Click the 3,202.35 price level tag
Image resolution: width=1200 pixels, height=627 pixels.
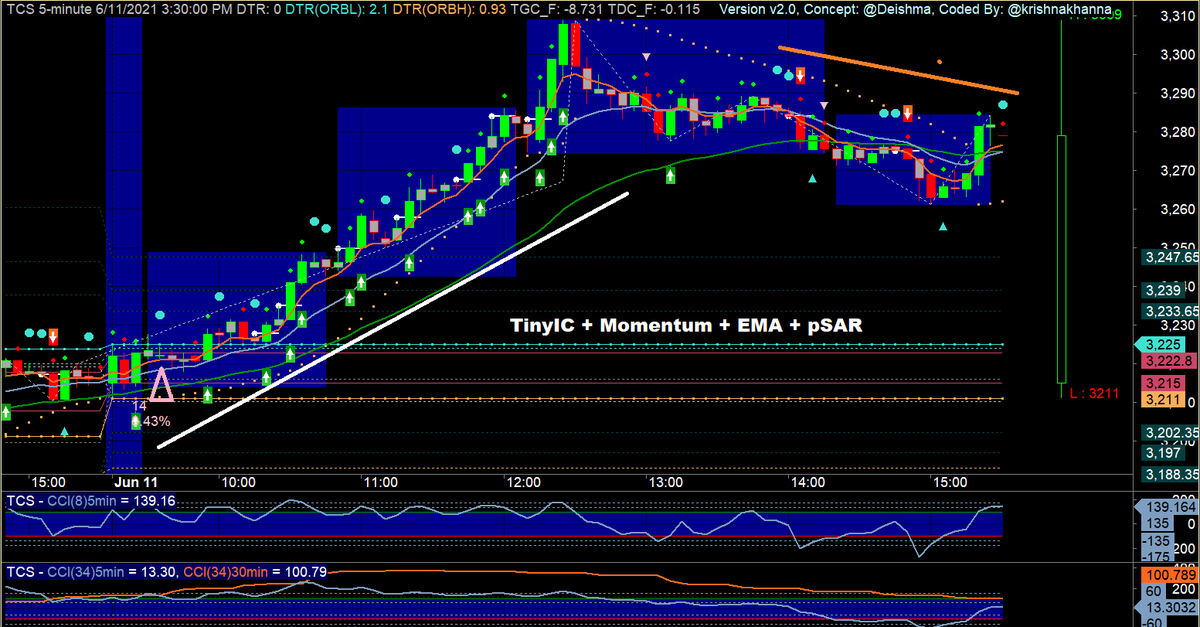(x=1170, y=433)
